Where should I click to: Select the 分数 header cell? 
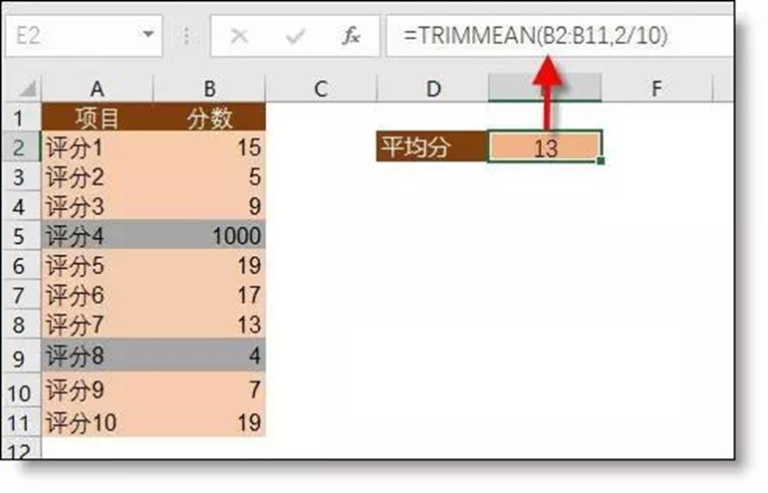[210, 119]
